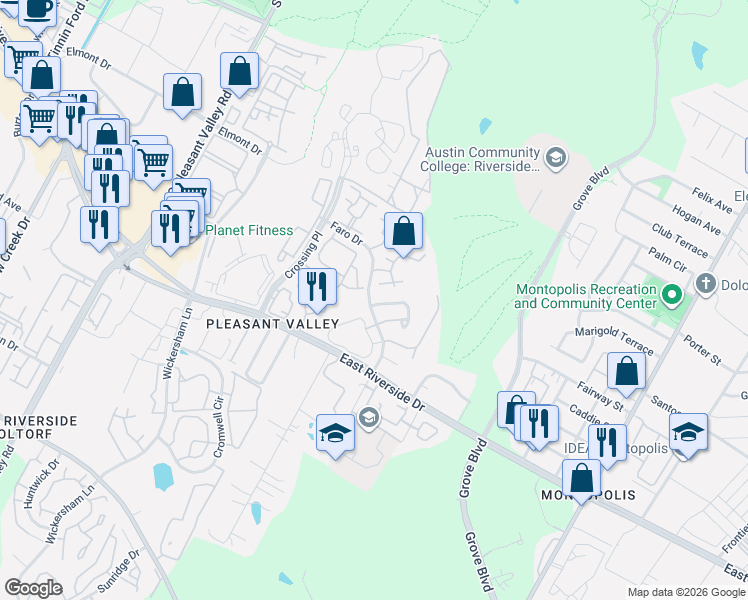
Task: Click Club Terrace street label
Action: coord(680,240)
